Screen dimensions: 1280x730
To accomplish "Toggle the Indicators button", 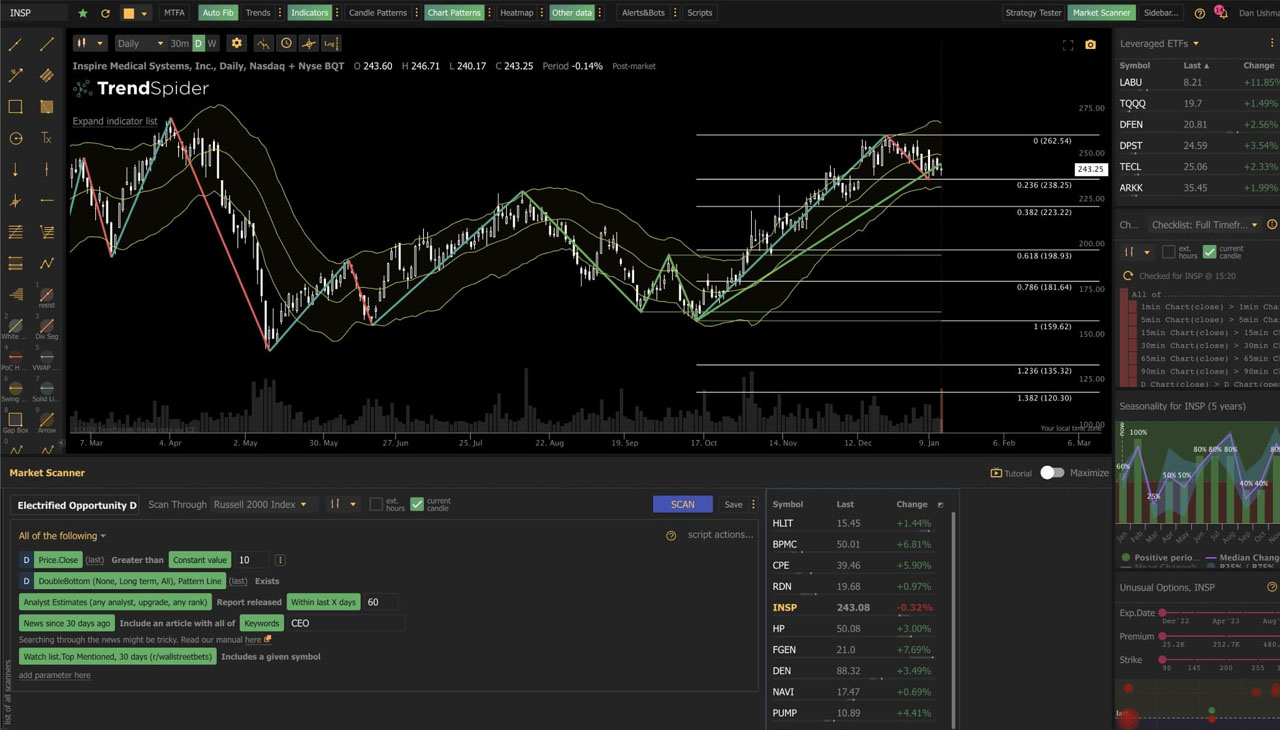I will [310, 13].
